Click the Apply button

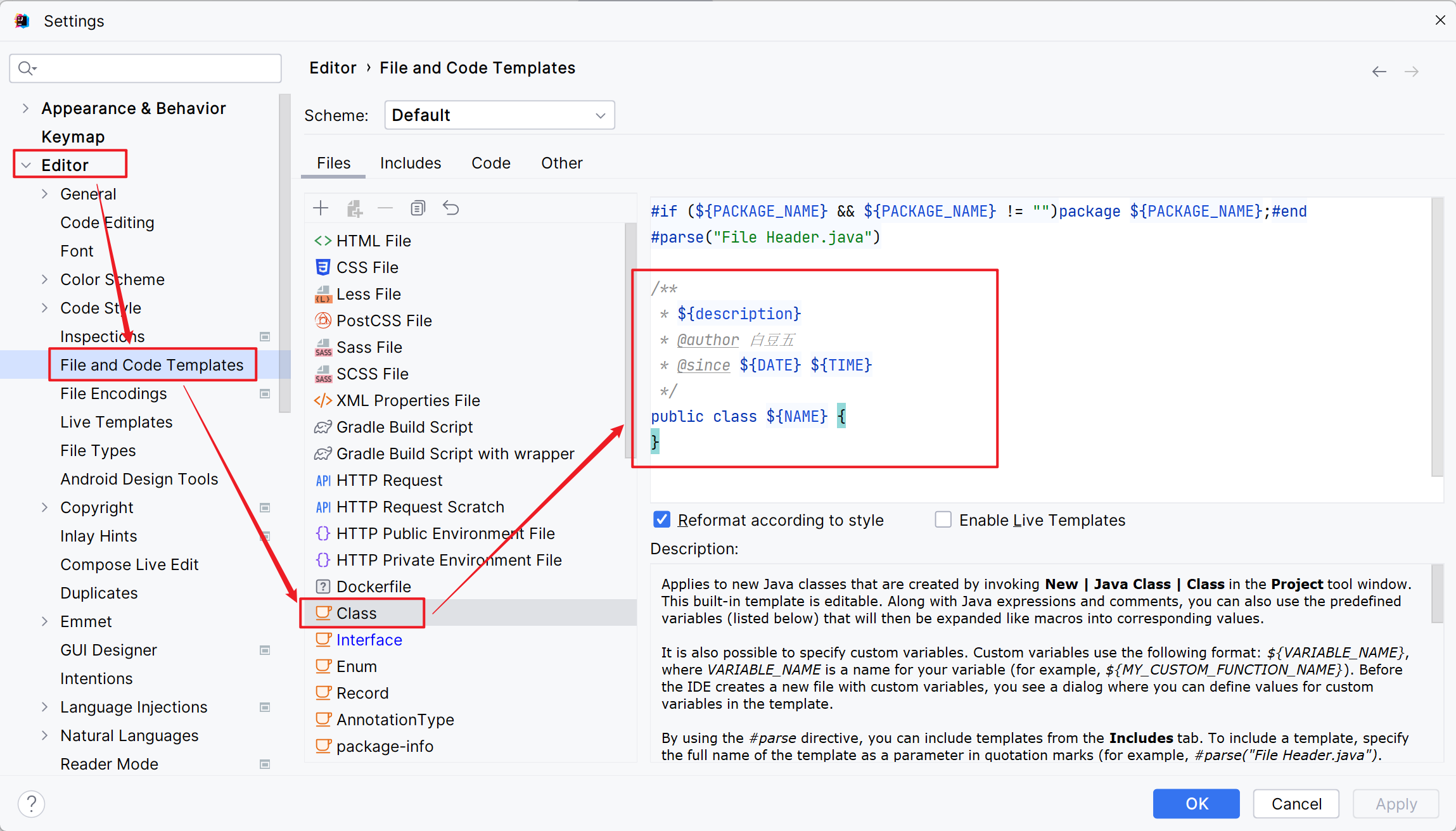pos(1396,804)
